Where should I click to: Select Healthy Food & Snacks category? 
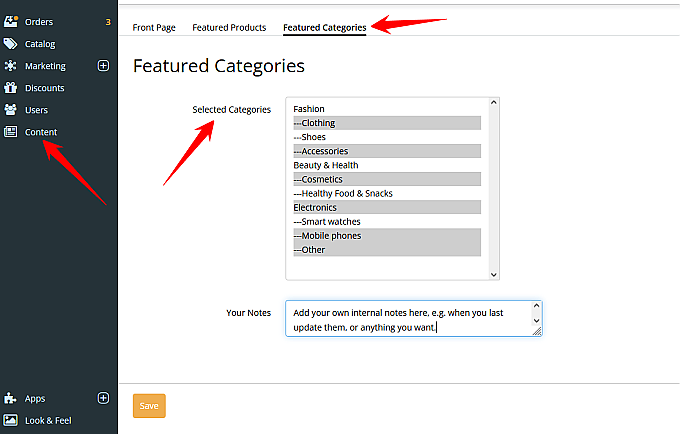pyautogui.click(x=387, y=193)
